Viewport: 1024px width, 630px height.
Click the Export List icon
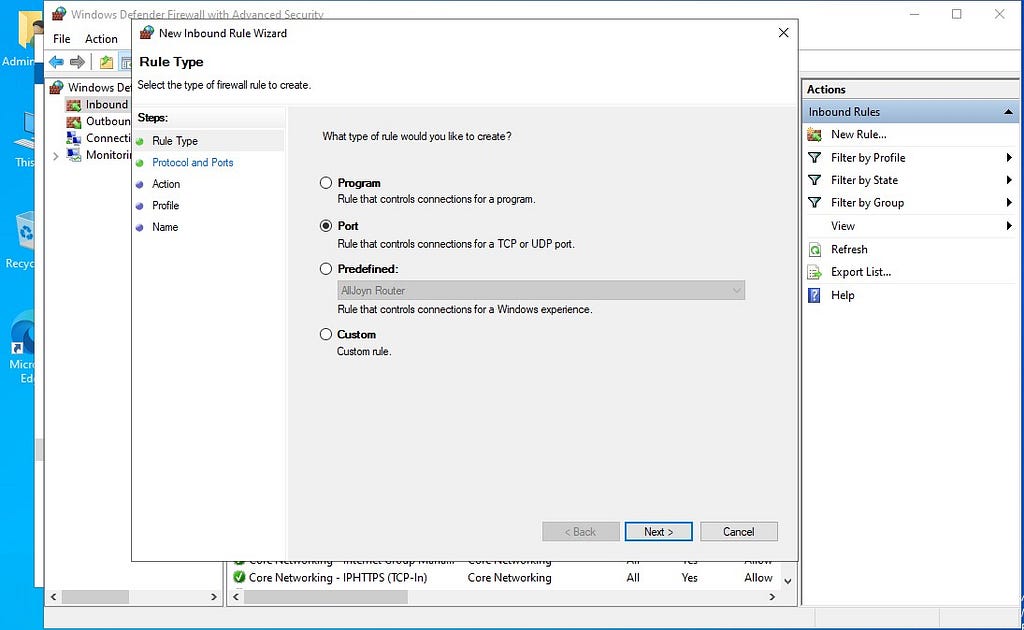[814, 273]
